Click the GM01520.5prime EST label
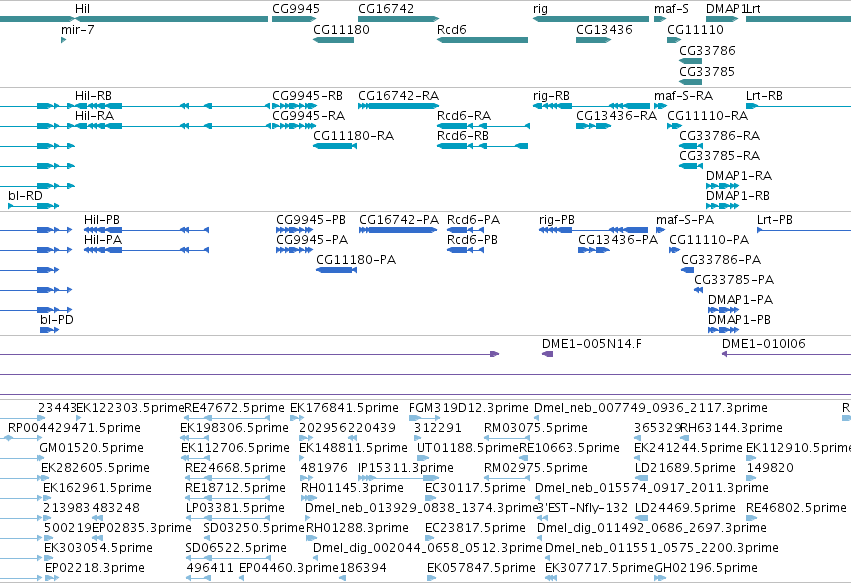This screenshot has height=583, width=851. pyautogui.click(x=92, y=448)
